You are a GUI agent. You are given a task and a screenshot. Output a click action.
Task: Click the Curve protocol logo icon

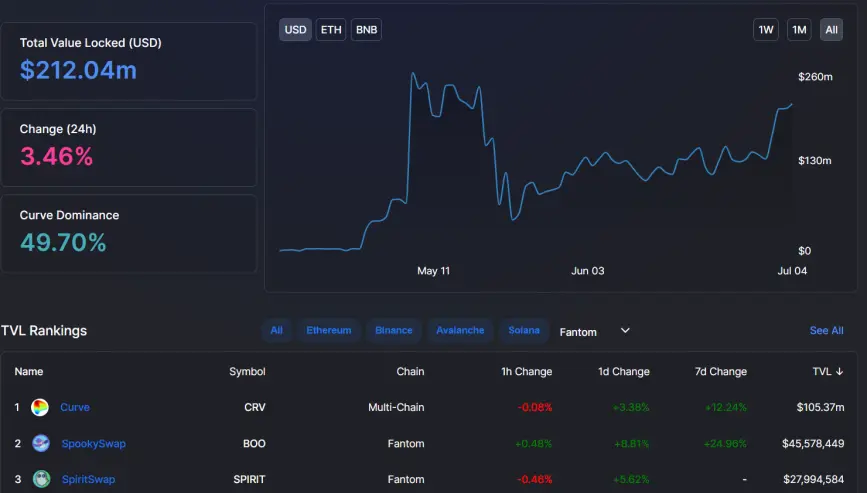[x=40, y=407]
